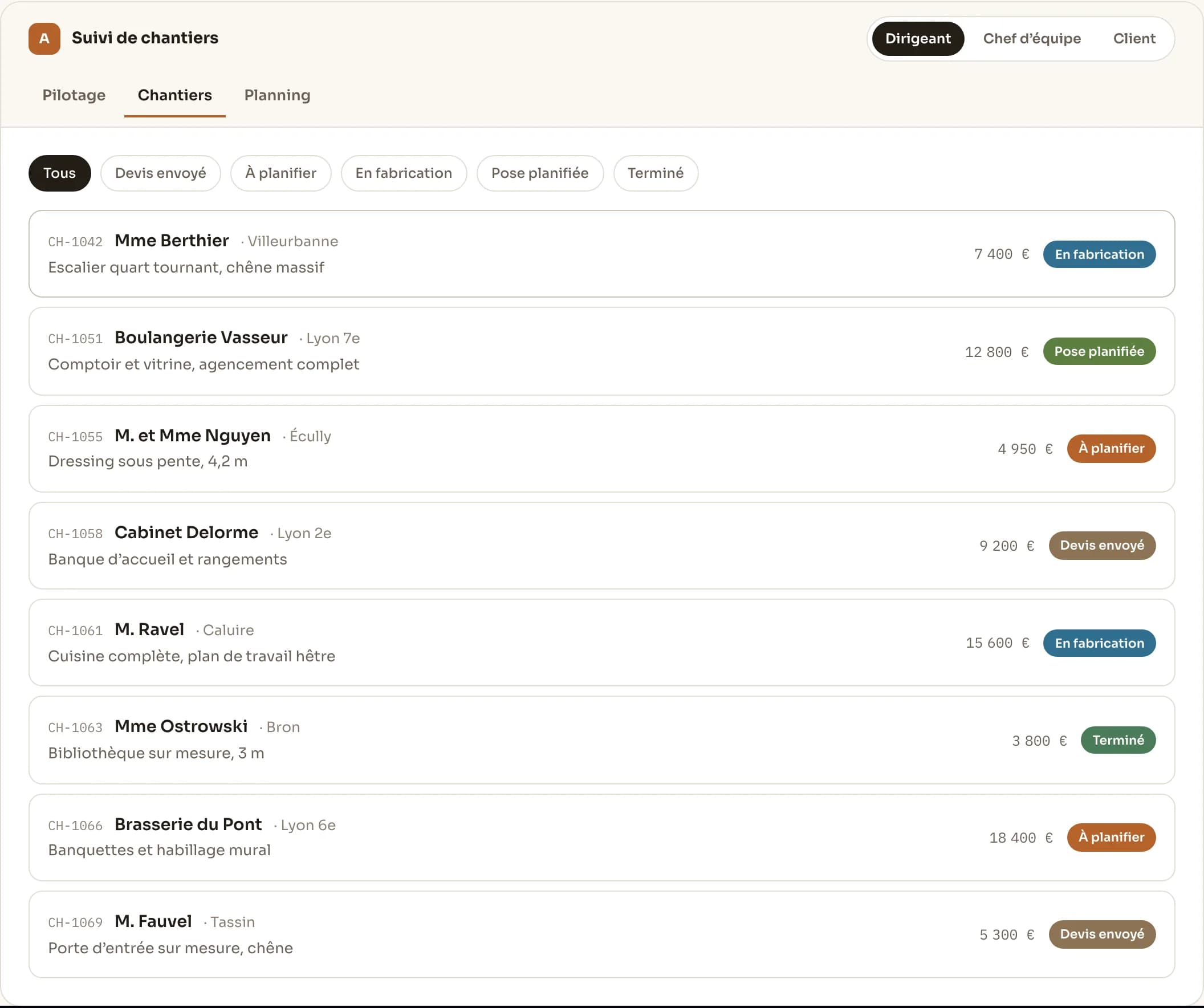This screenshot has height=1008, width=1204.
Task: Filter list by "Terminé" chip
Action: [656, 173]
